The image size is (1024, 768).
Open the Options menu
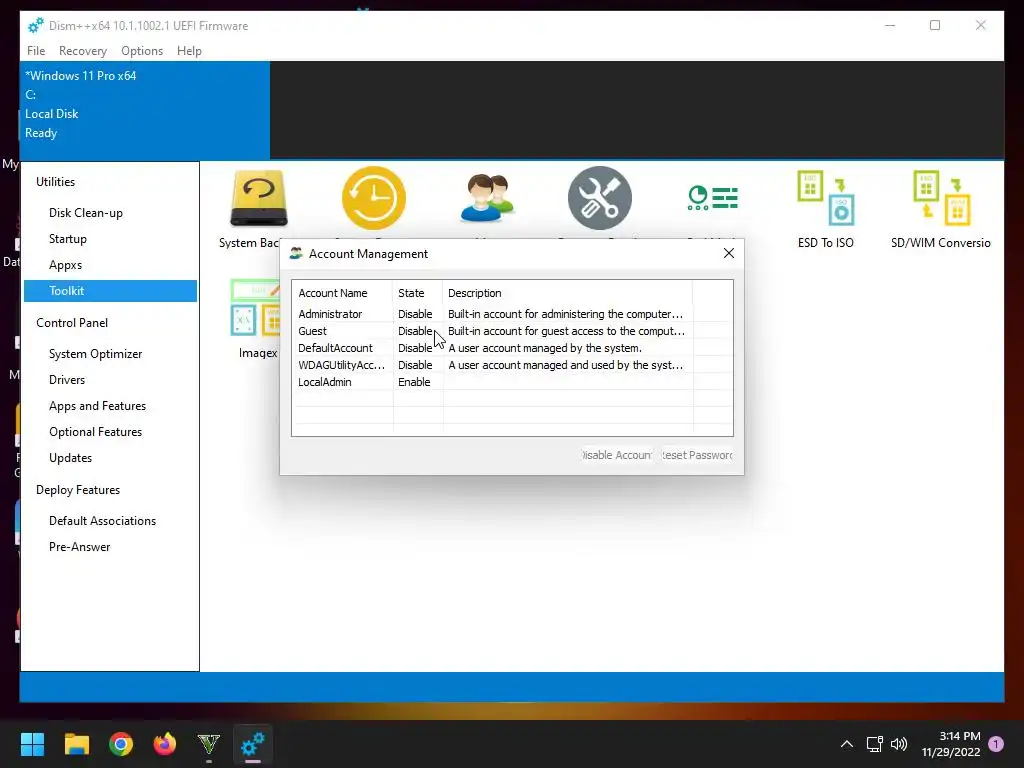142,51
